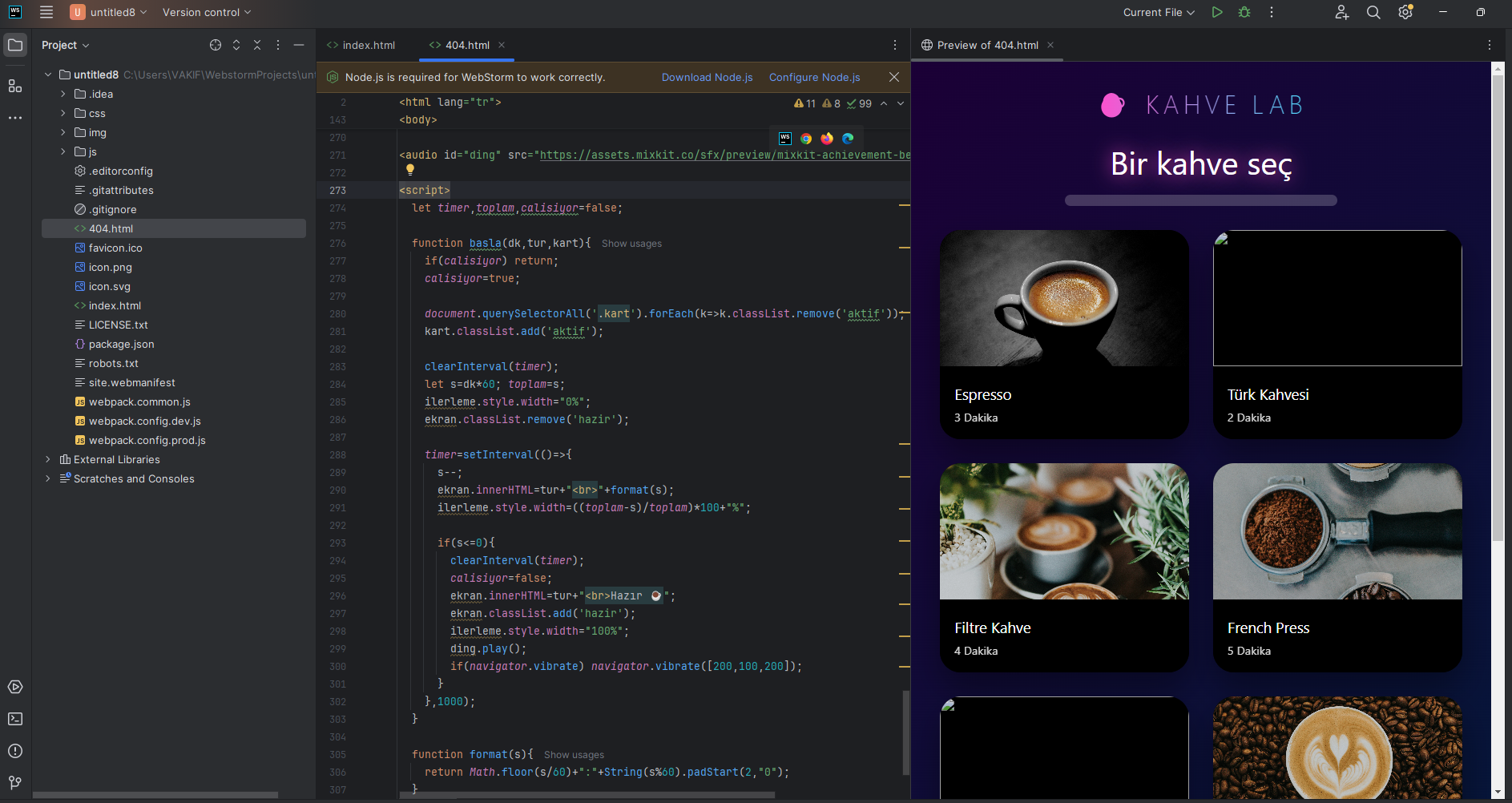Open preview in Edge browser
This screenshot has height=803, width=1512.
[x=848, y=139]
